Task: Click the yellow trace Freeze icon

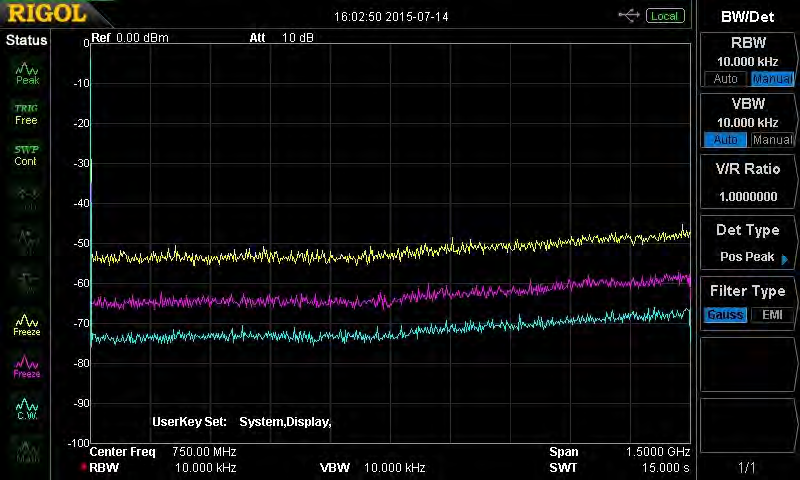Action: tap(27, 325)
